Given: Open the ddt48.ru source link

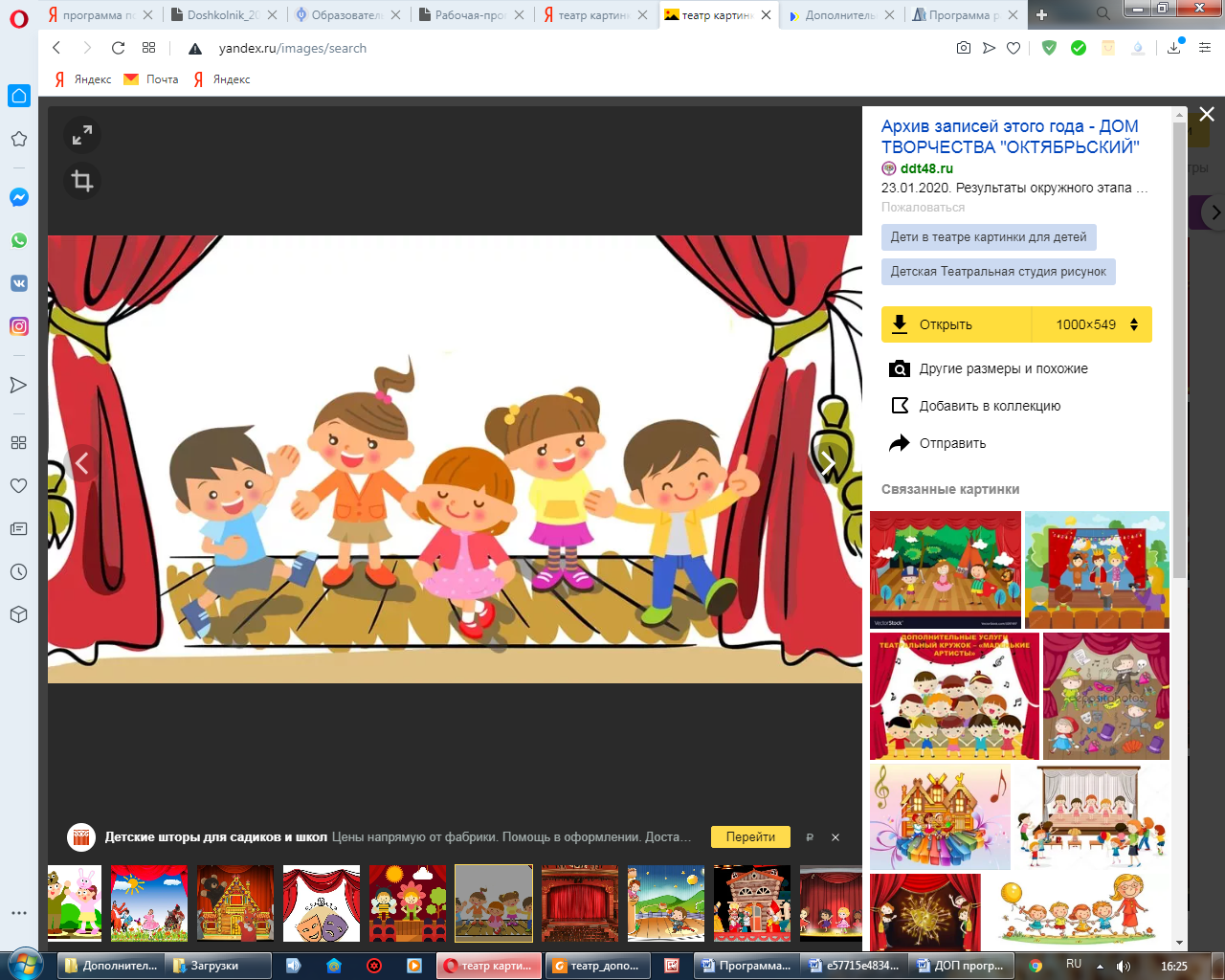Looking at the screenshot, I should pos(925,168).
